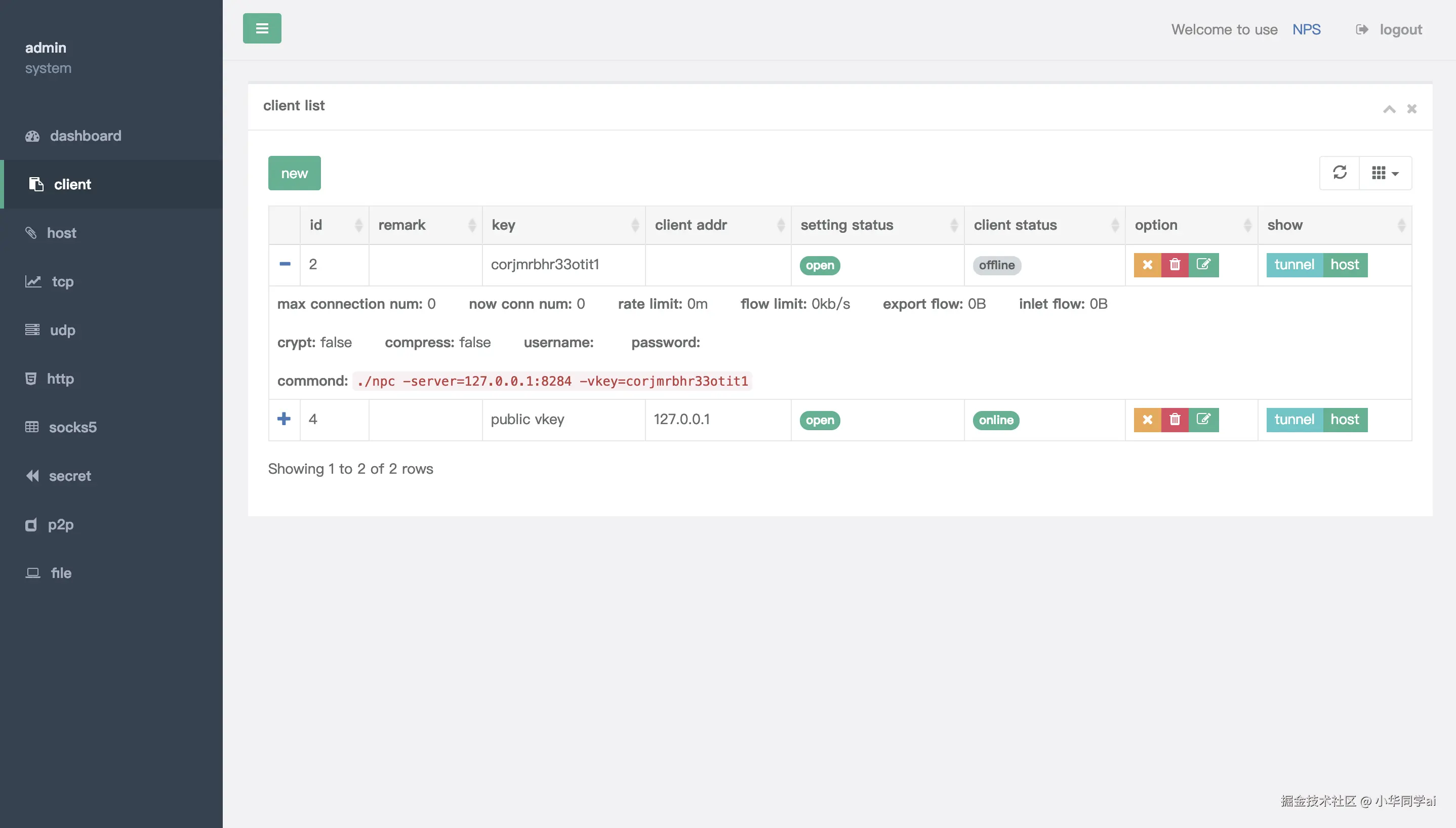Click the hamburger menu toggle button

tap(262, 28)
